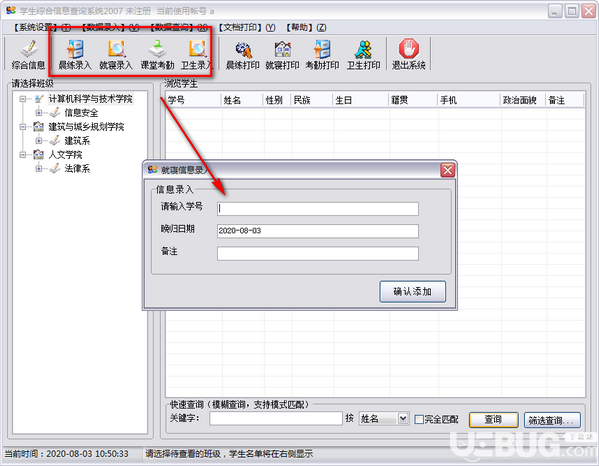Click the red 退出系统 stop icon
Image resolution: width=599 pixels, height=466 pixels.
(408, 55)
